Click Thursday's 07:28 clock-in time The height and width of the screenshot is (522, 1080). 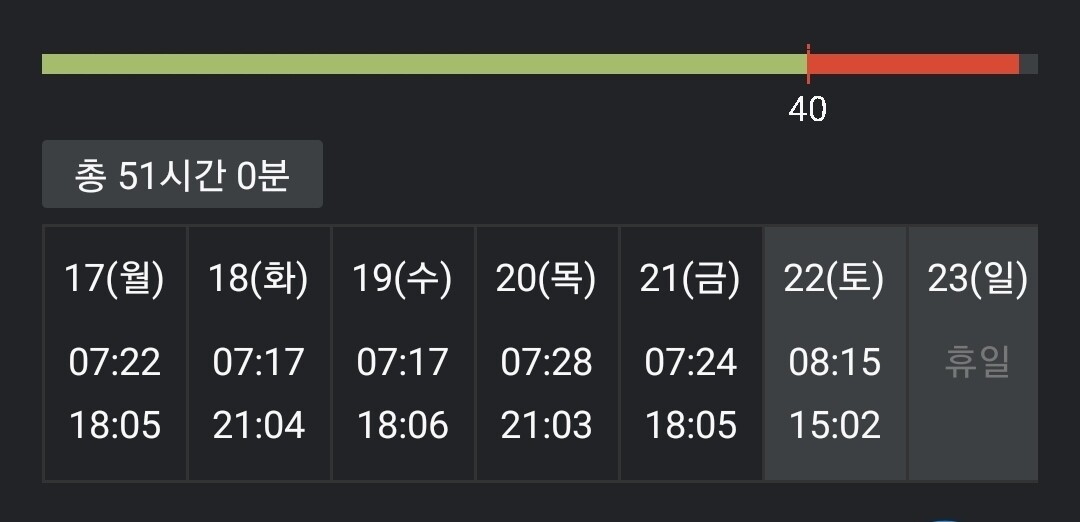(x=546, y=361)
